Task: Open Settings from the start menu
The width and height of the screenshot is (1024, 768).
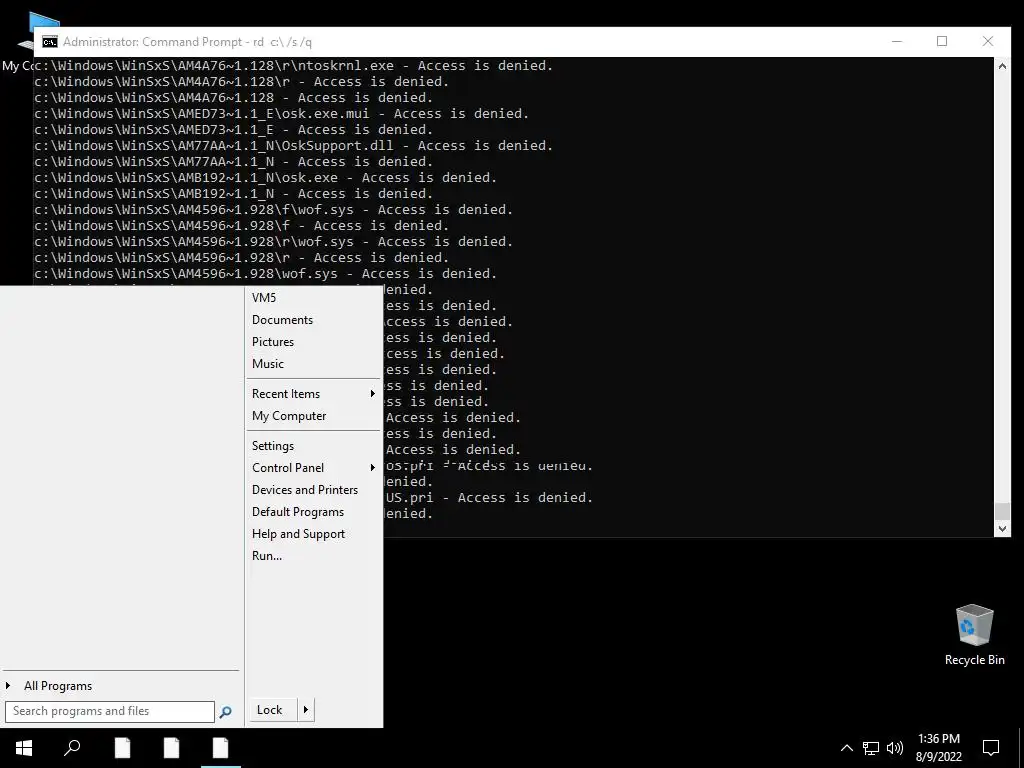Action: coord(273,446)
